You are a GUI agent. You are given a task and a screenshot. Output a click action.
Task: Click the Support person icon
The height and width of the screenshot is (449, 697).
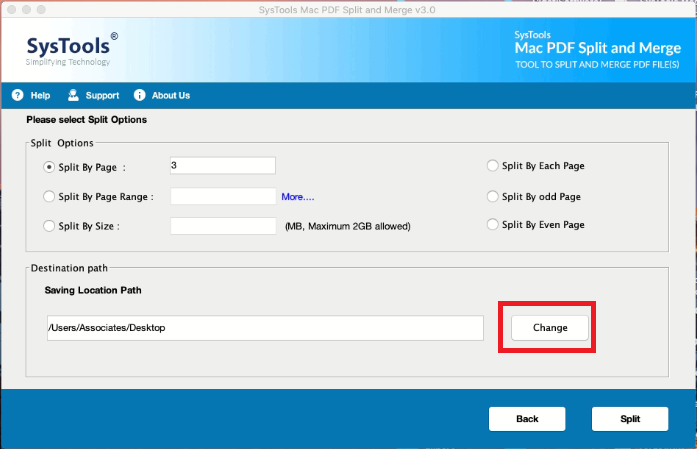click(73, 95)
